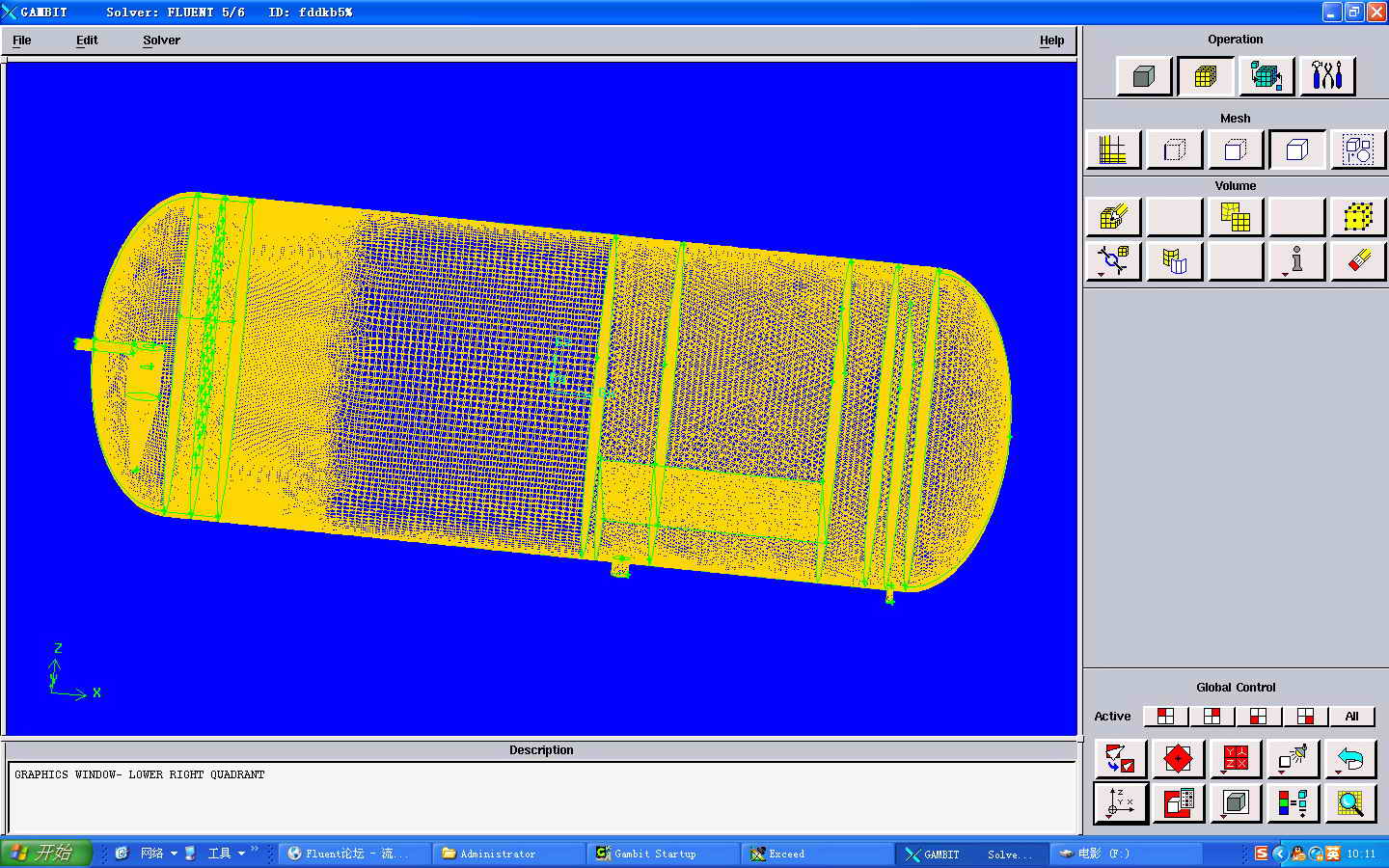This screenshot has height=868, width=1389.
Task: Choose the Mesh Volumes command button
Action: tap(1113, 217)
